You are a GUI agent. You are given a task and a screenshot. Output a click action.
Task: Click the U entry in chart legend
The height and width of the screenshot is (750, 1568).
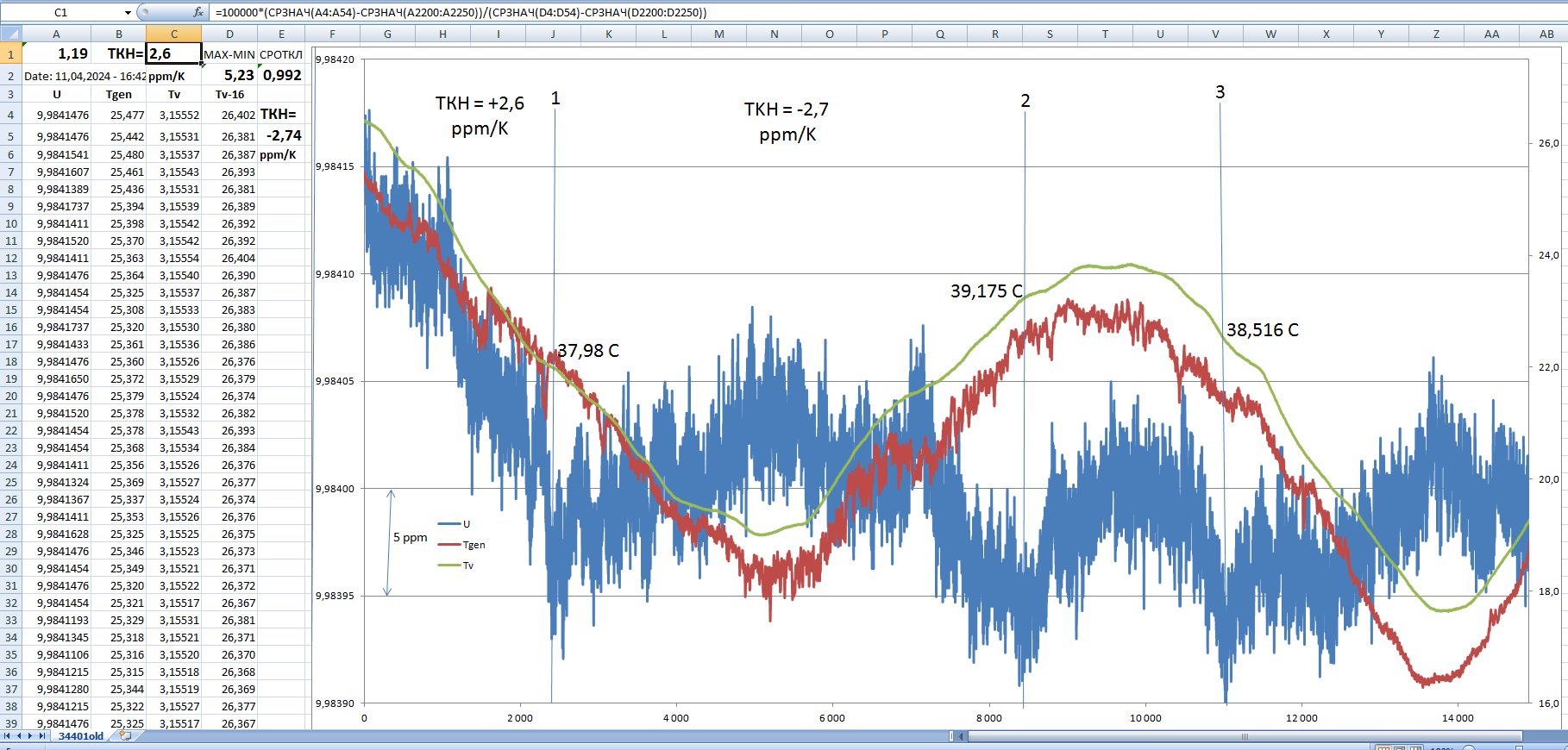click(x=454, y=524)
